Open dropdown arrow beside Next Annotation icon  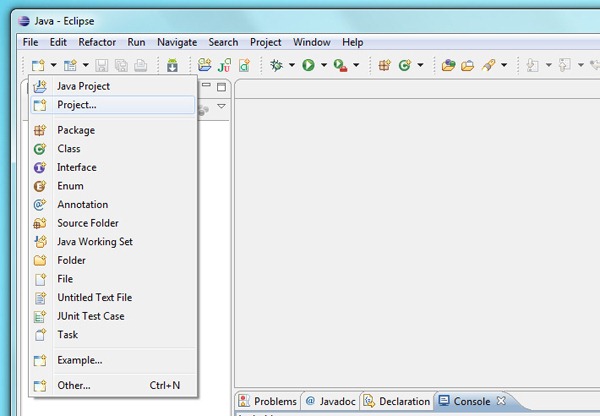click(x=549, y=65)
